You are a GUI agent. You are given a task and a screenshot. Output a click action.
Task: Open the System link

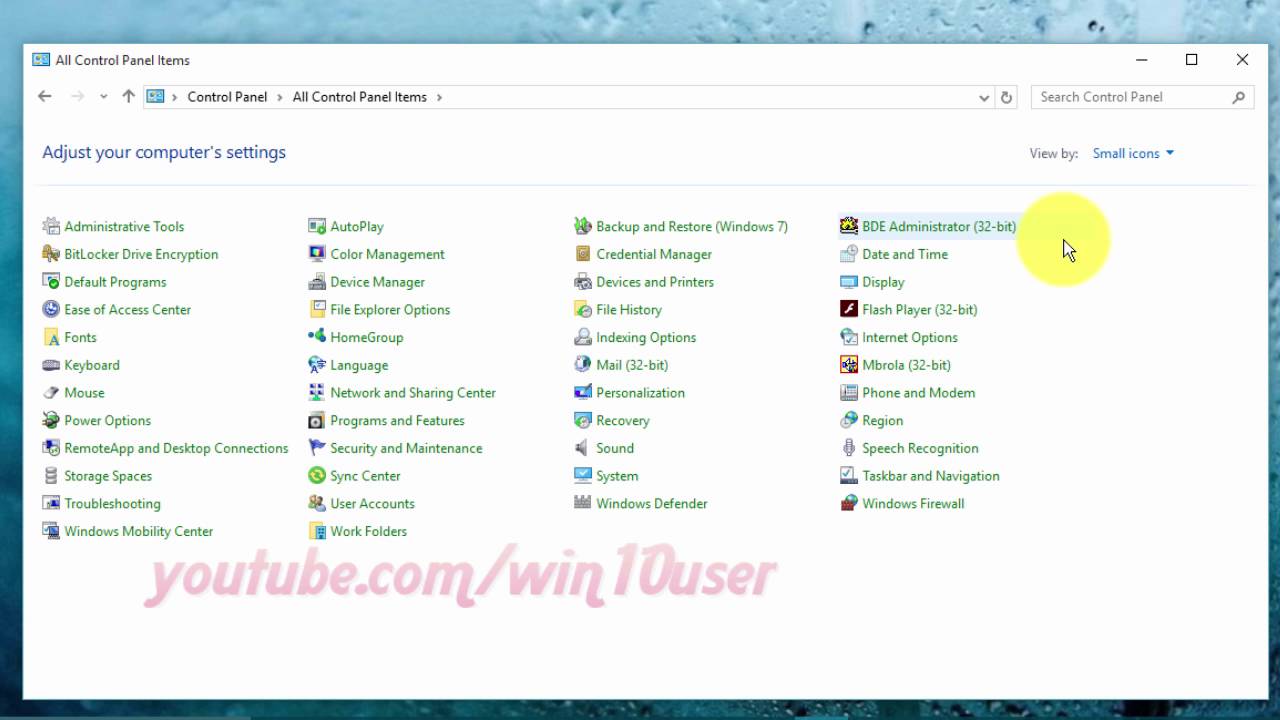pyautogui.click(x=617, y=476)
